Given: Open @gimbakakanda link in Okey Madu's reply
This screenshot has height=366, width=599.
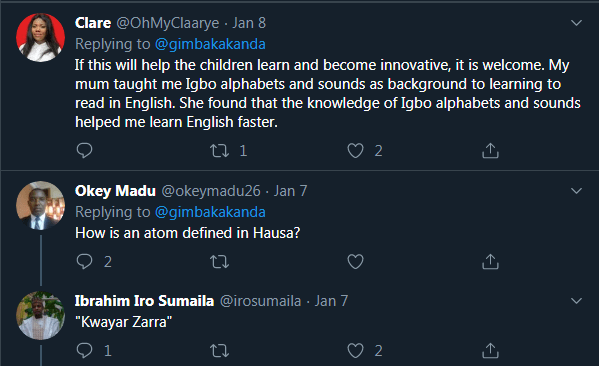Looking at the screenshot, I should click(x=210, y=212).
